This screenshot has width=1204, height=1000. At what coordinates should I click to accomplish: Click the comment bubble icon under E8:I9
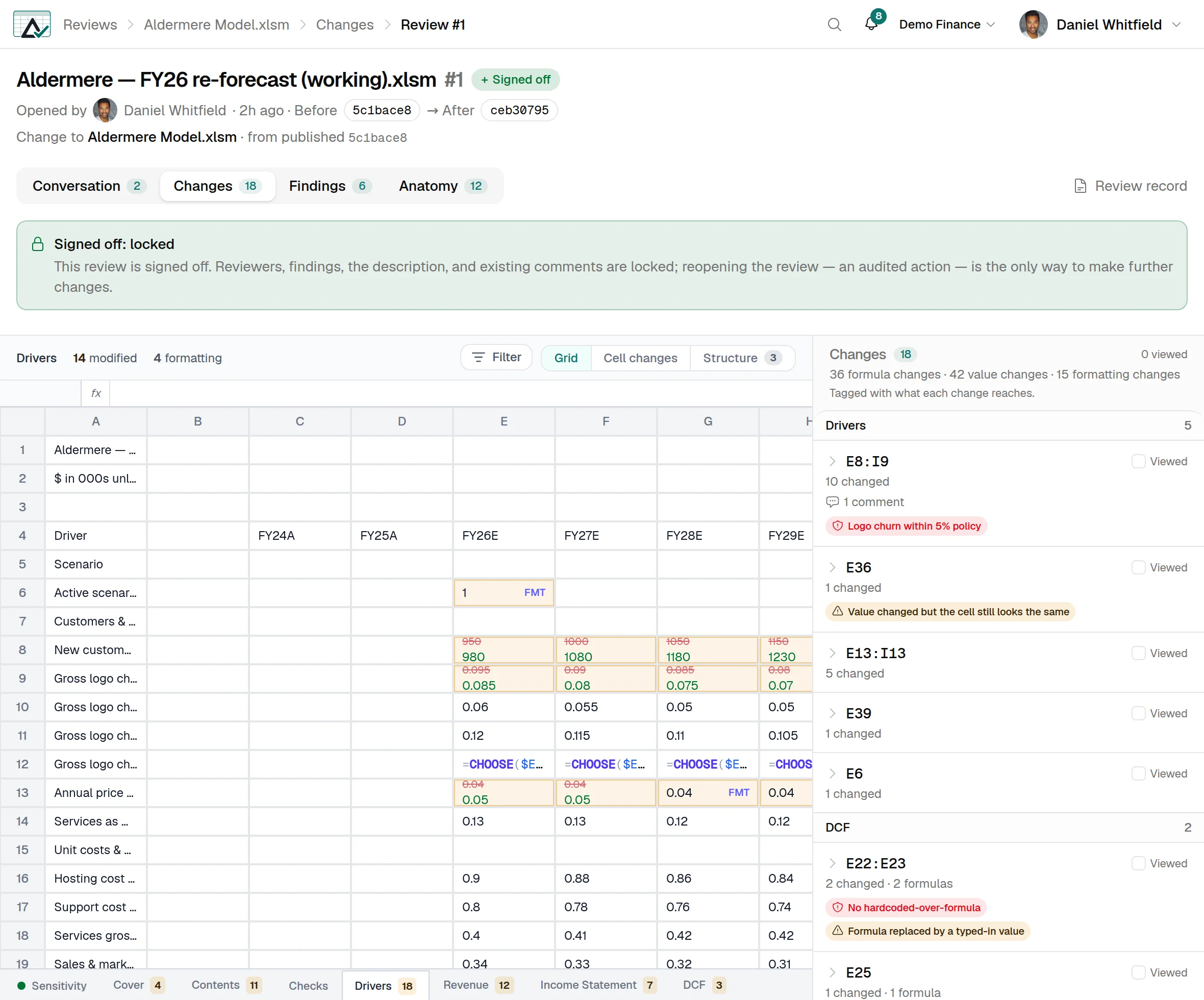pyautogui.click(x=833, y=502)
